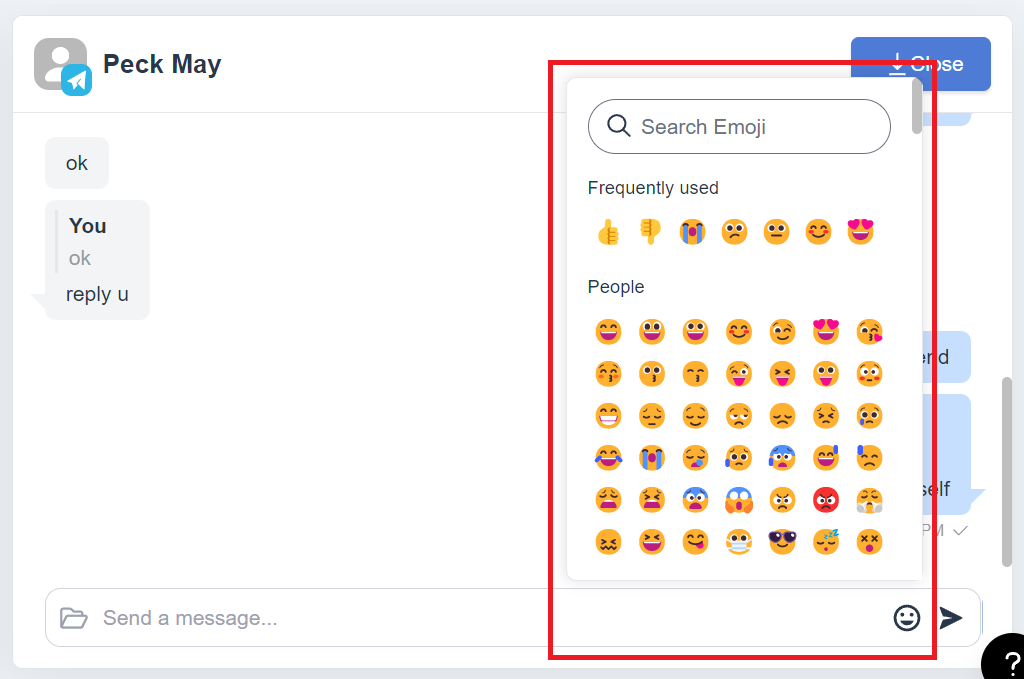The image size is (1024, 679).
Task: Select the kissing face with heart emoji
Action: [x=869, y=332]
